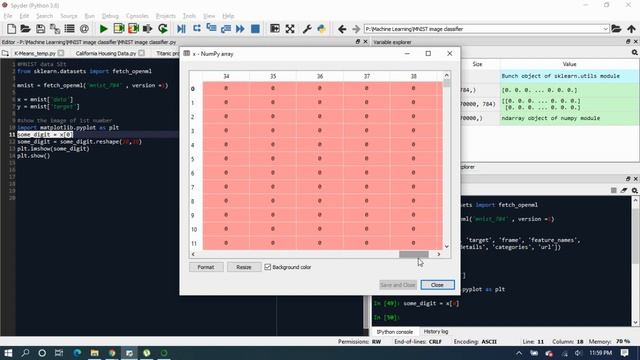Screen dimensions: 640x360
Task: Go back with the left arrow
Action: pyautogui.click(x=342, y=29)
